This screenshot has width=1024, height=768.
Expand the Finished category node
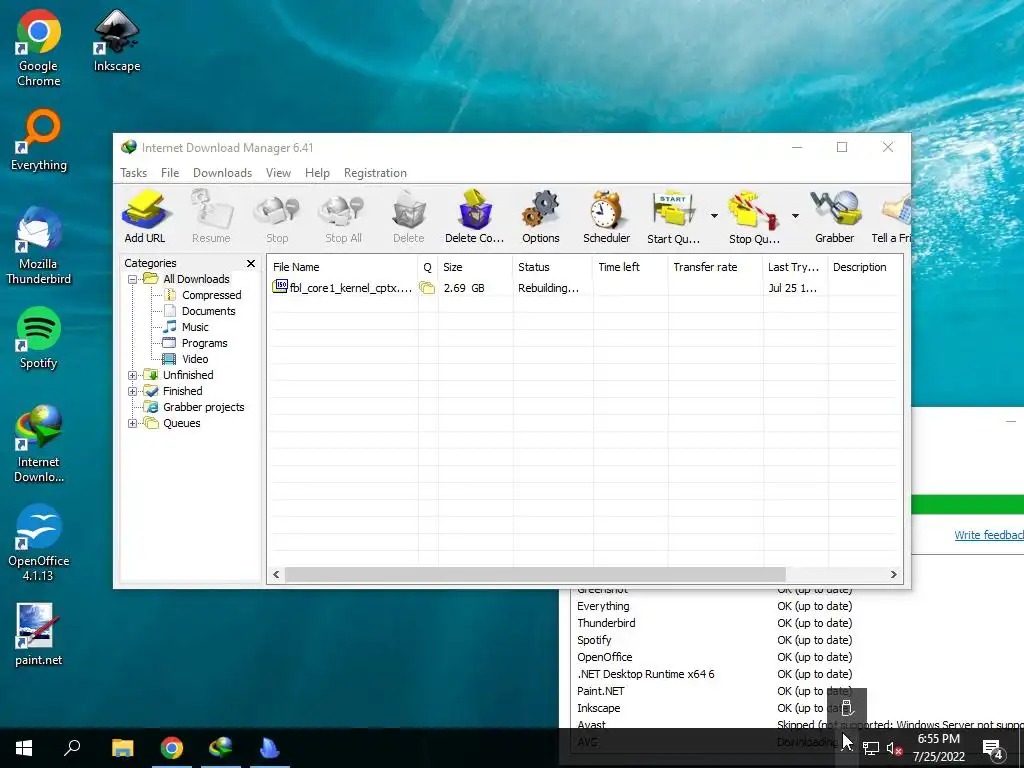(132, 391)
